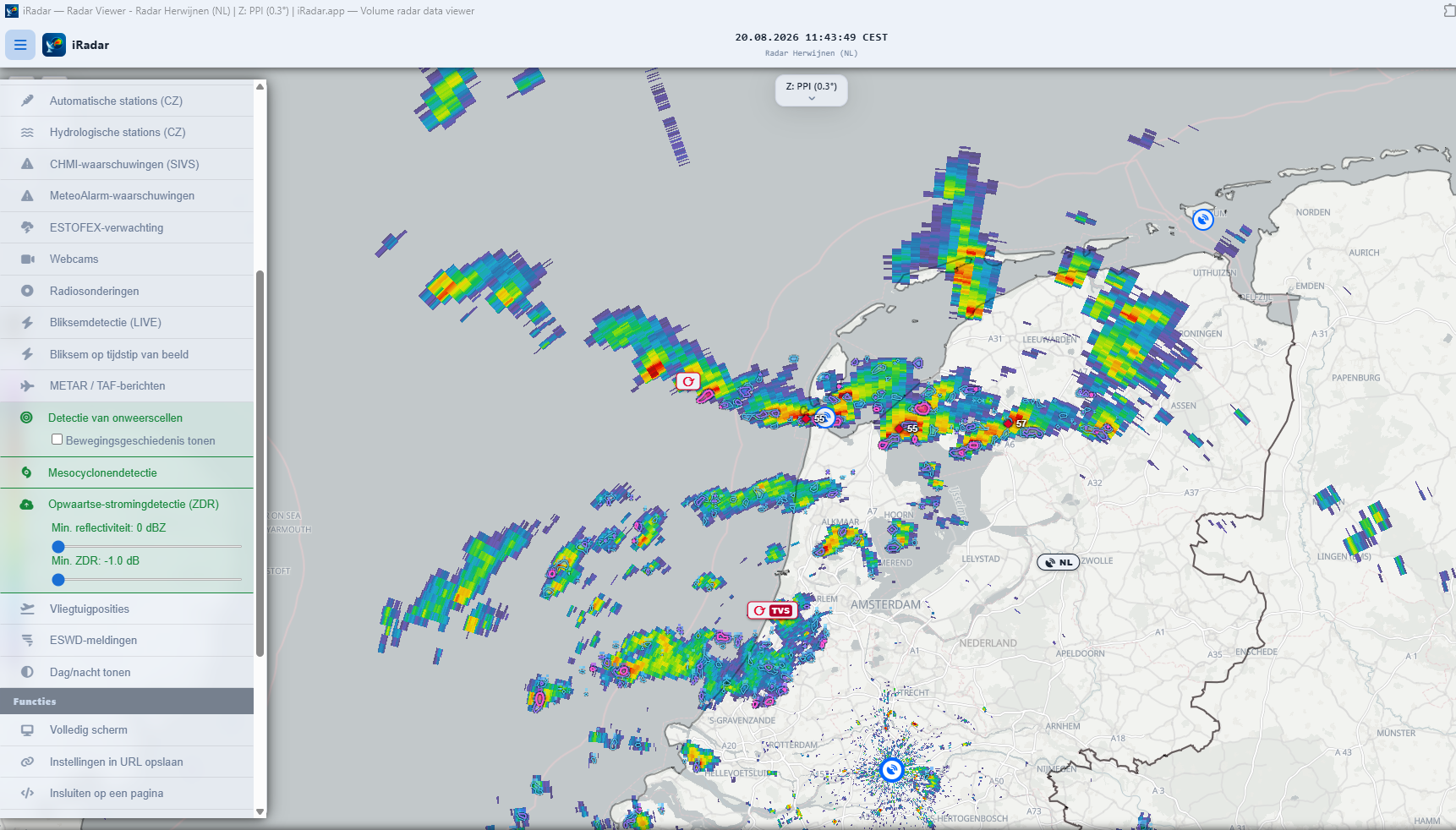
Task: Open the Z: PPI (0.3°) product dropdown
Action: [x=811, y=90]
